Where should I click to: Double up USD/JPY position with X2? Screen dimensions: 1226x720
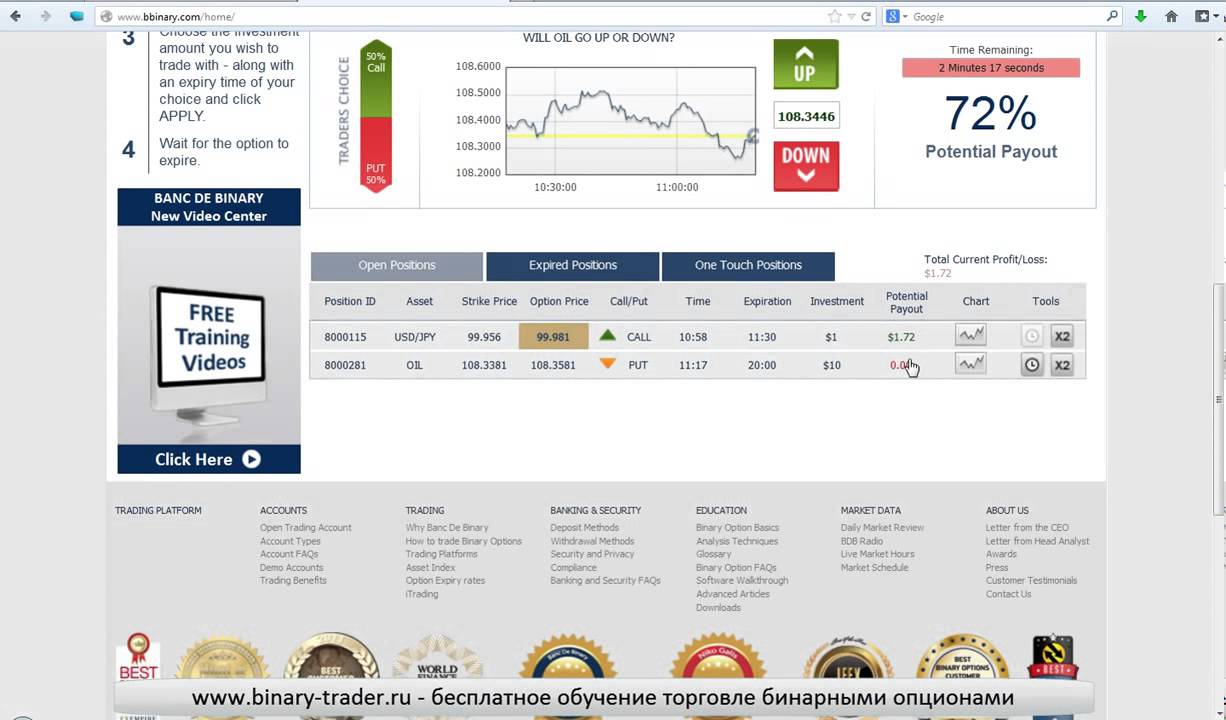pos(1062,337)
